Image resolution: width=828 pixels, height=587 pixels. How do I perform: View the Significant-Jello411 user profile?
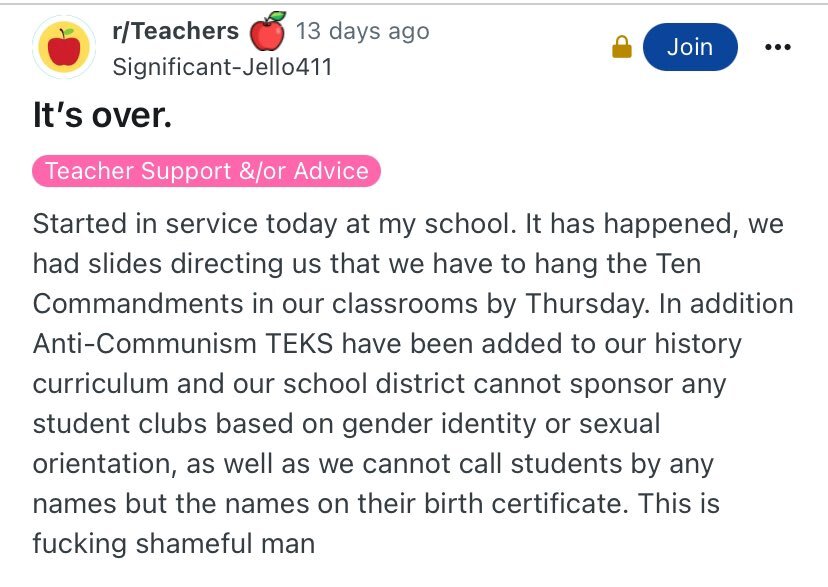(x=222, y=66)
